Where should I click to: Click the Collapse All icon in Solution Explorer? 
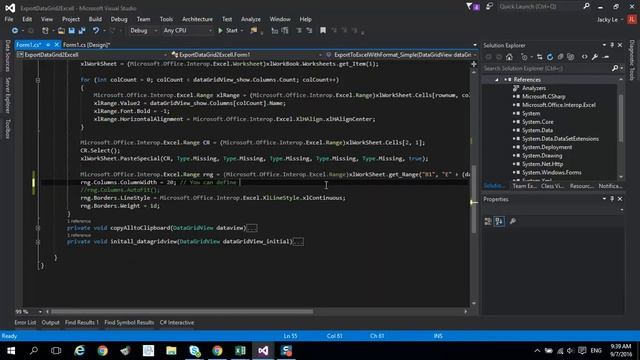click(560, 57)
